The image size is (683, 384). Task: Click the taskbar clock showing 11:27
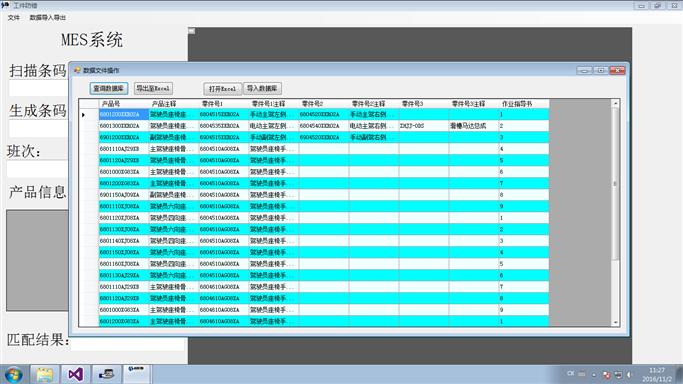[x=656, y=374]
